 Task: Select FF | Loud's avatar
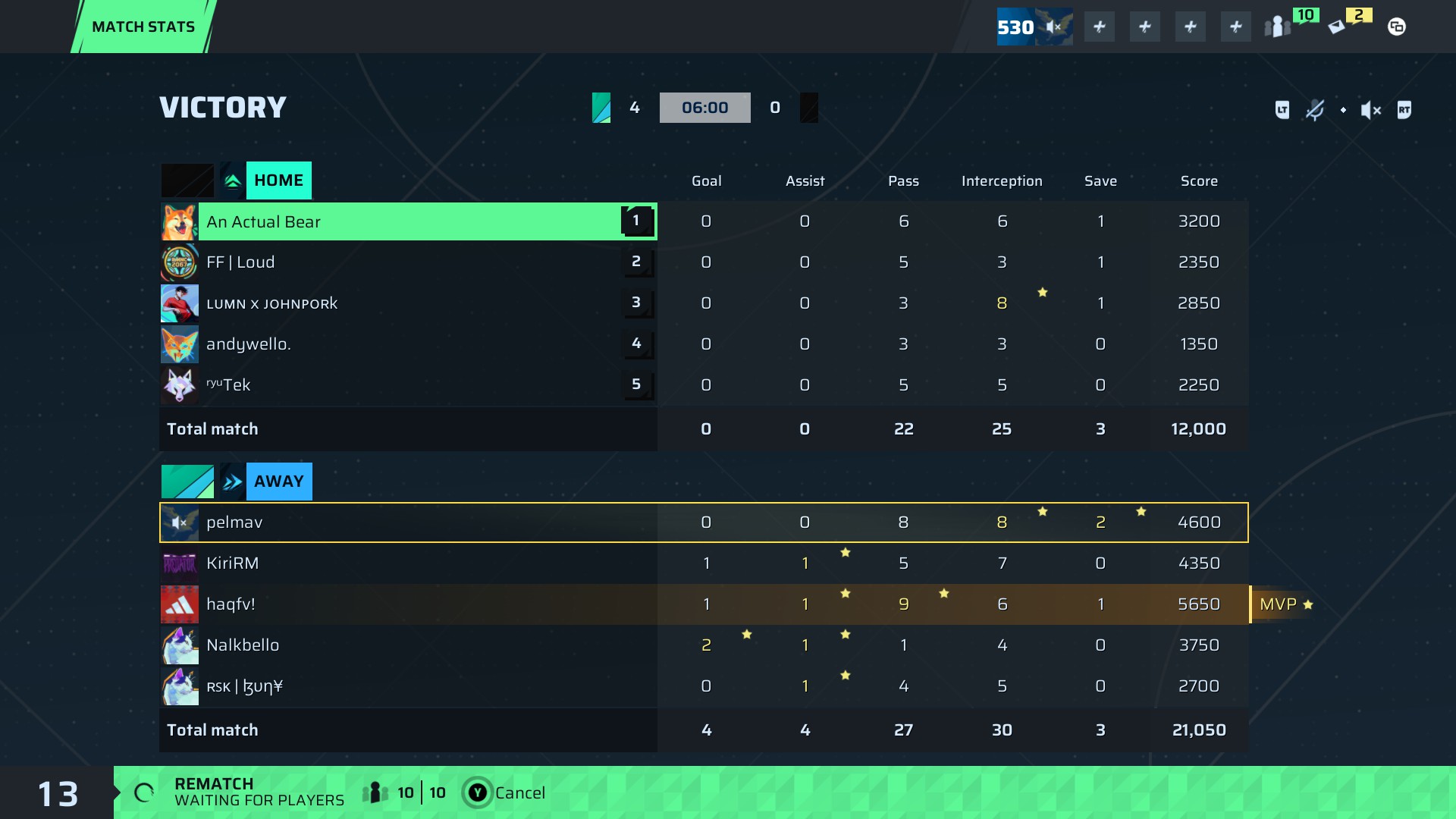180,262
